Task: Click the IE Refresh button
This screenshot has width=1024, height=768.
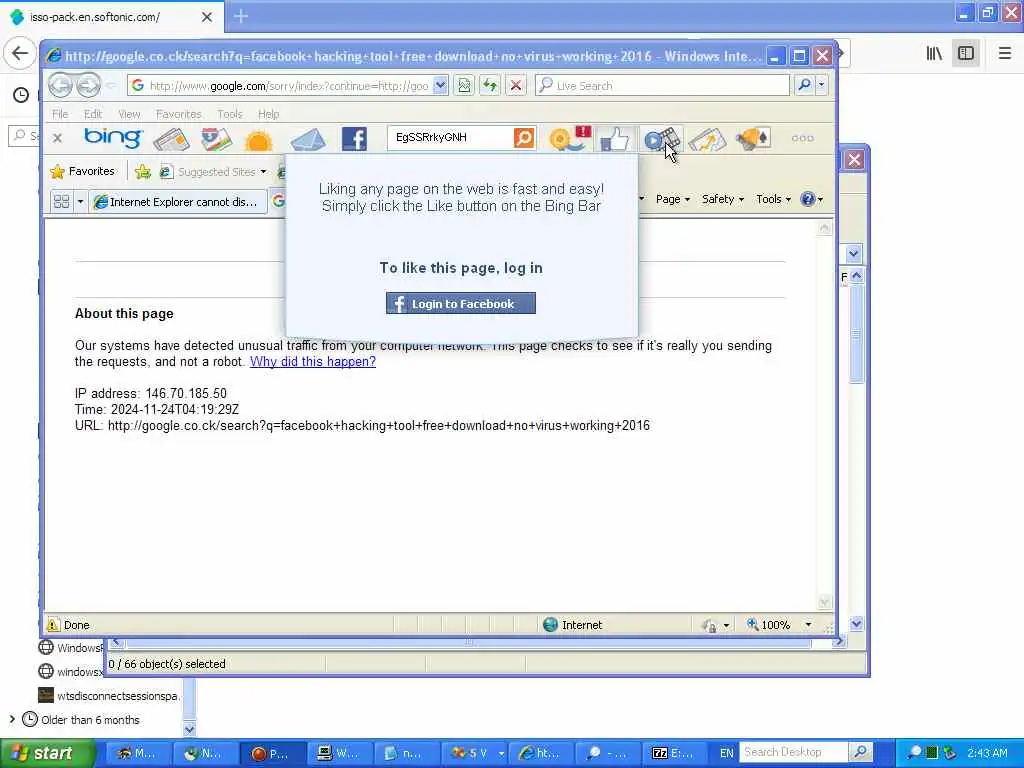Action: click(x=490, y=86)
